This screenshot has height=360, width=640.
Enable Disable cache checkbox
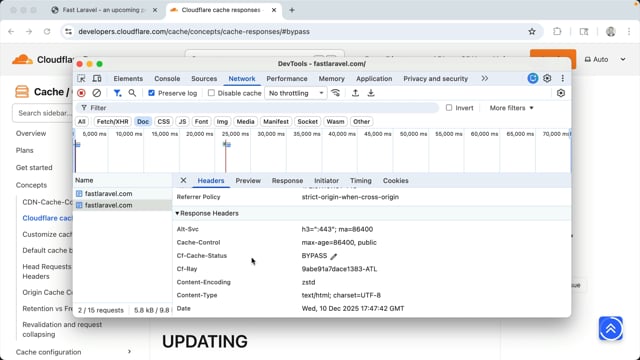click(x=211, y=93)
